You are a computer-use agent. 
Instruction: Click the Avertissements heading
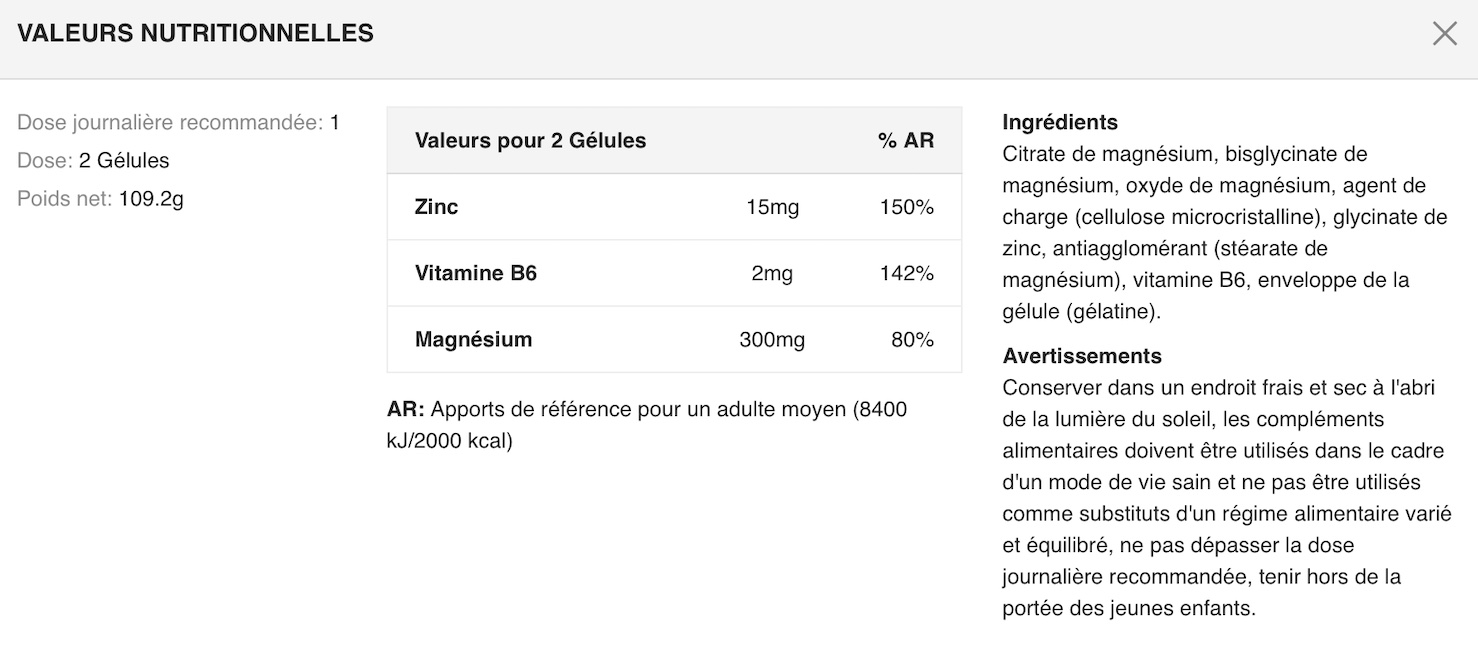point(1082,356)
